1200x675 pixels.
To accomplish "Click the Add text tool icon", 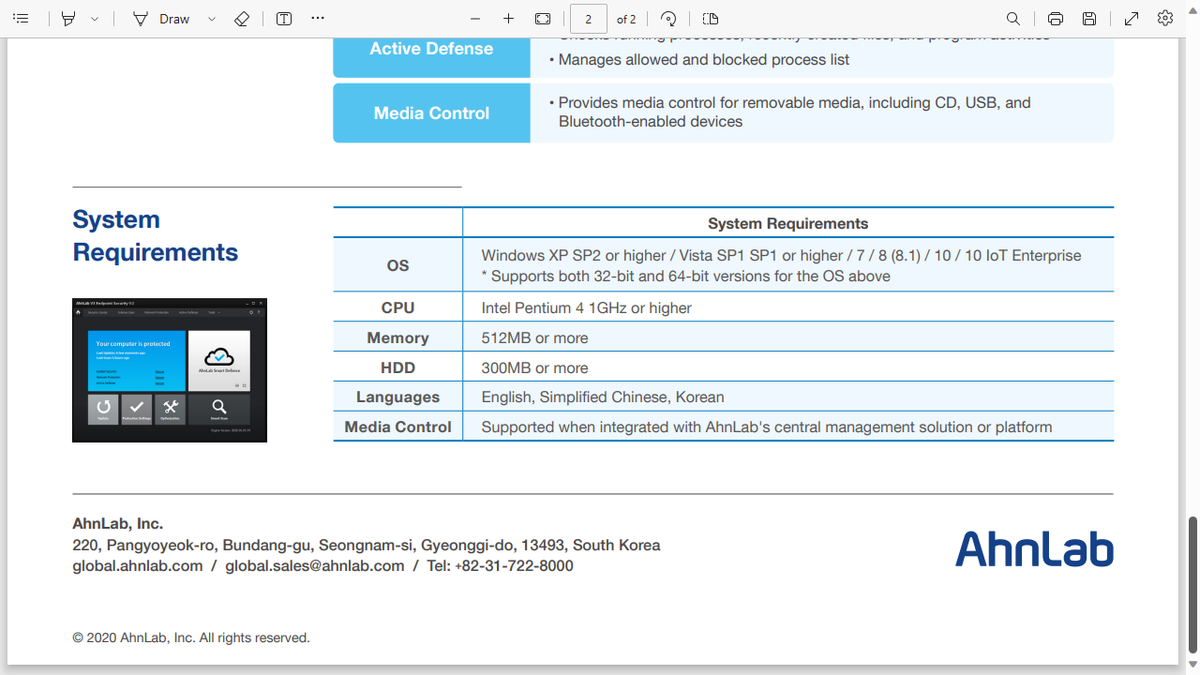I will pyautogui.click(x=284, y=18).
